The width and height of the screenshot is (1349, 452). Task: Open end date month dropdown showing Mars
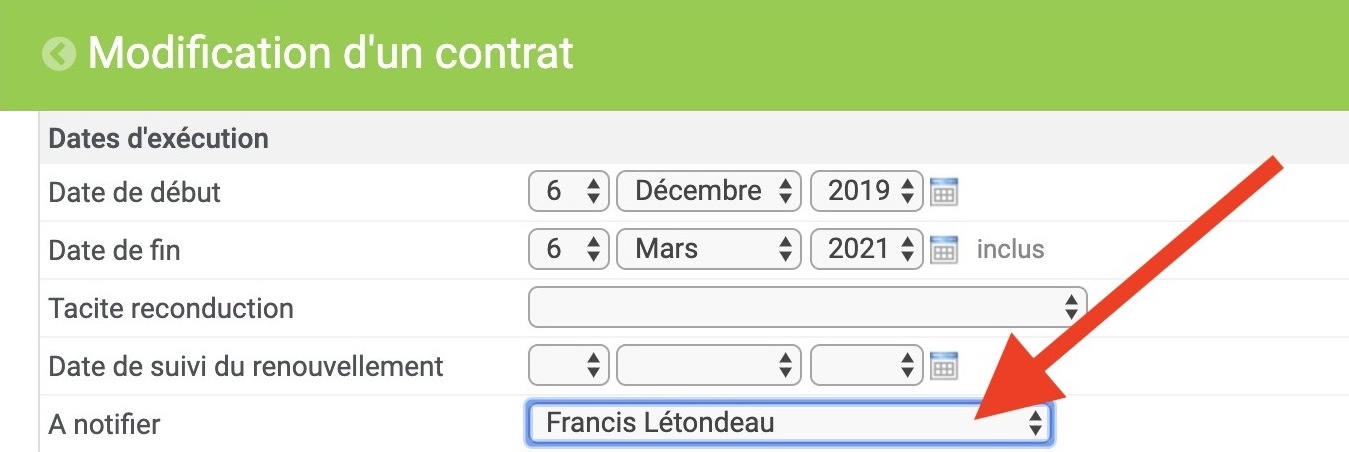(x=709, y=249)
